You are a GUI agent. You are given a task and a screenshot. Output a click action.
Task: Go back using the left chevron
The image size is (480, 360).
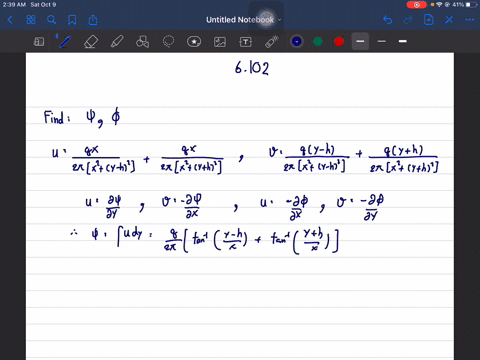pyautogui.click(x=10, y=20)
